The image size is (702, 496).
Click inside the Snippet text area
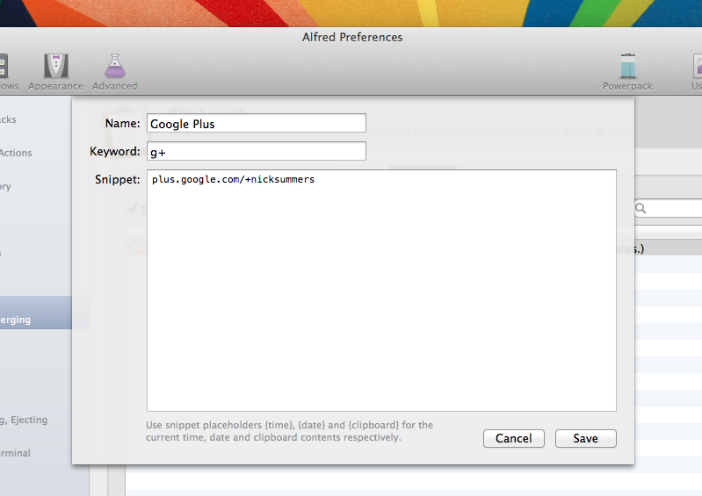381,290
